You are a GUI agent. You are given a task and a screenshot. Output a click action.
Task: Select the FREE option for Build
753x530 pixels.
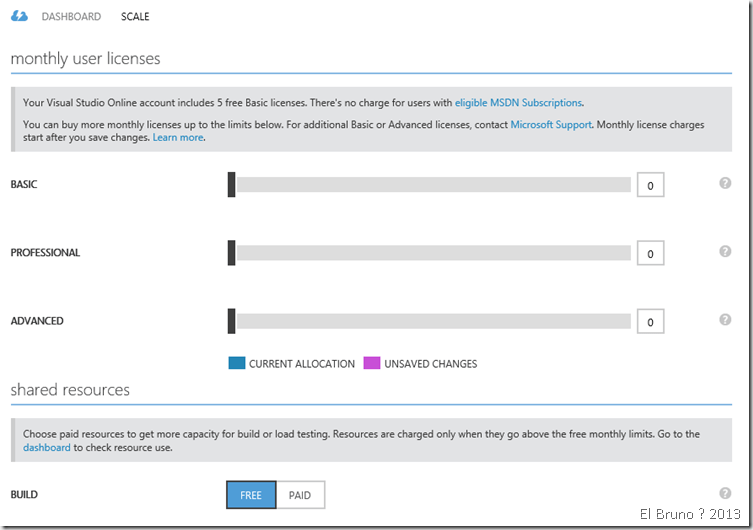(251, 495)
